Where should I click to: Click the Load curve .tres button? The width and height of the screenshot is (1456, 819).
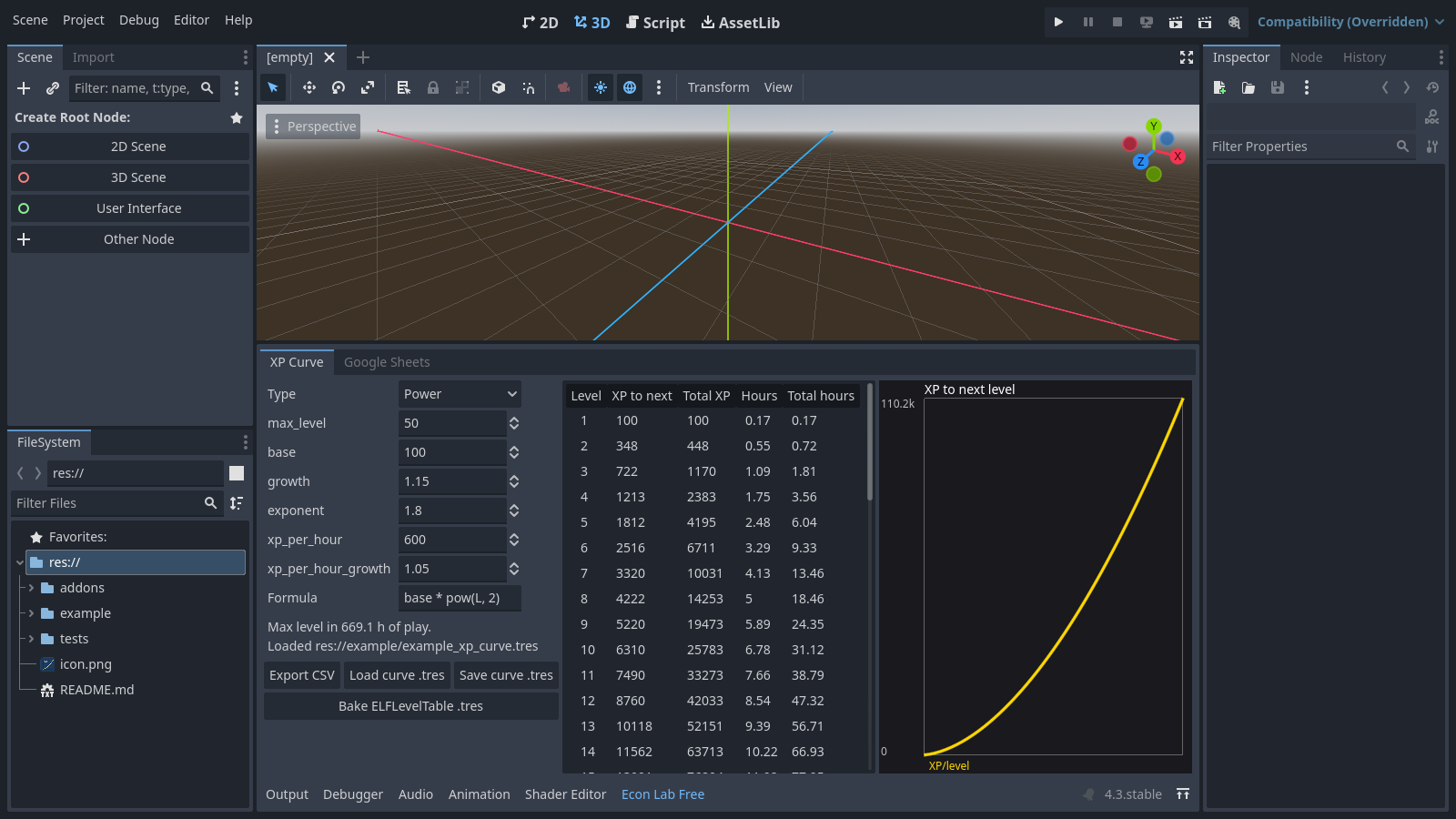(397, 675)
